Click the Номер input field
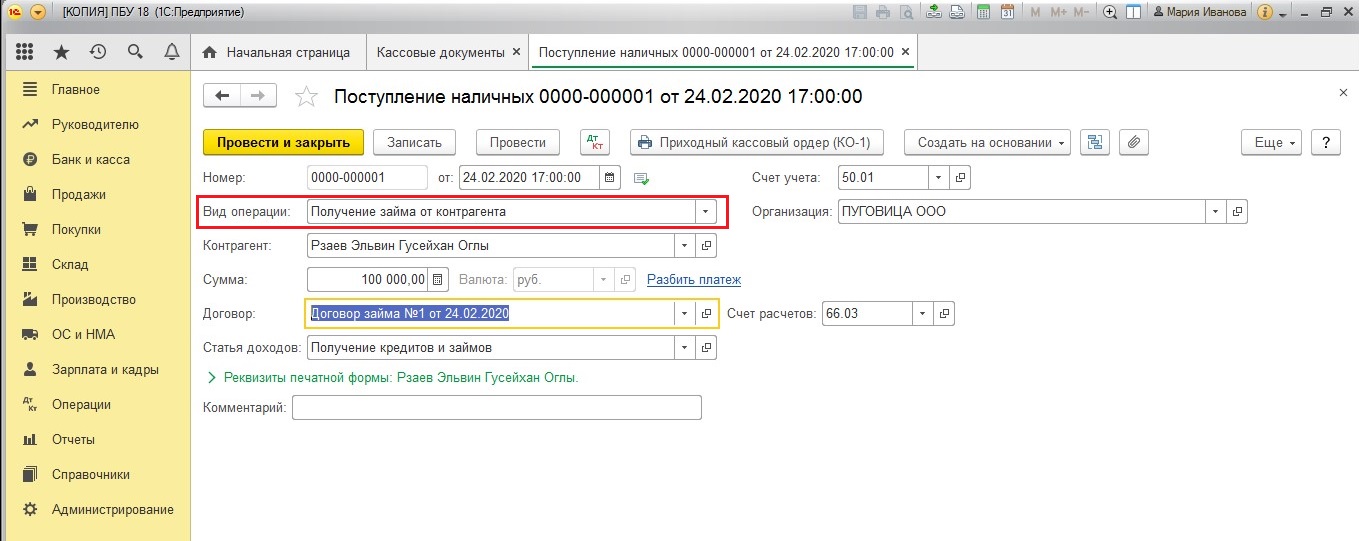Screen dimensions: 1359x541 point(367,177)
